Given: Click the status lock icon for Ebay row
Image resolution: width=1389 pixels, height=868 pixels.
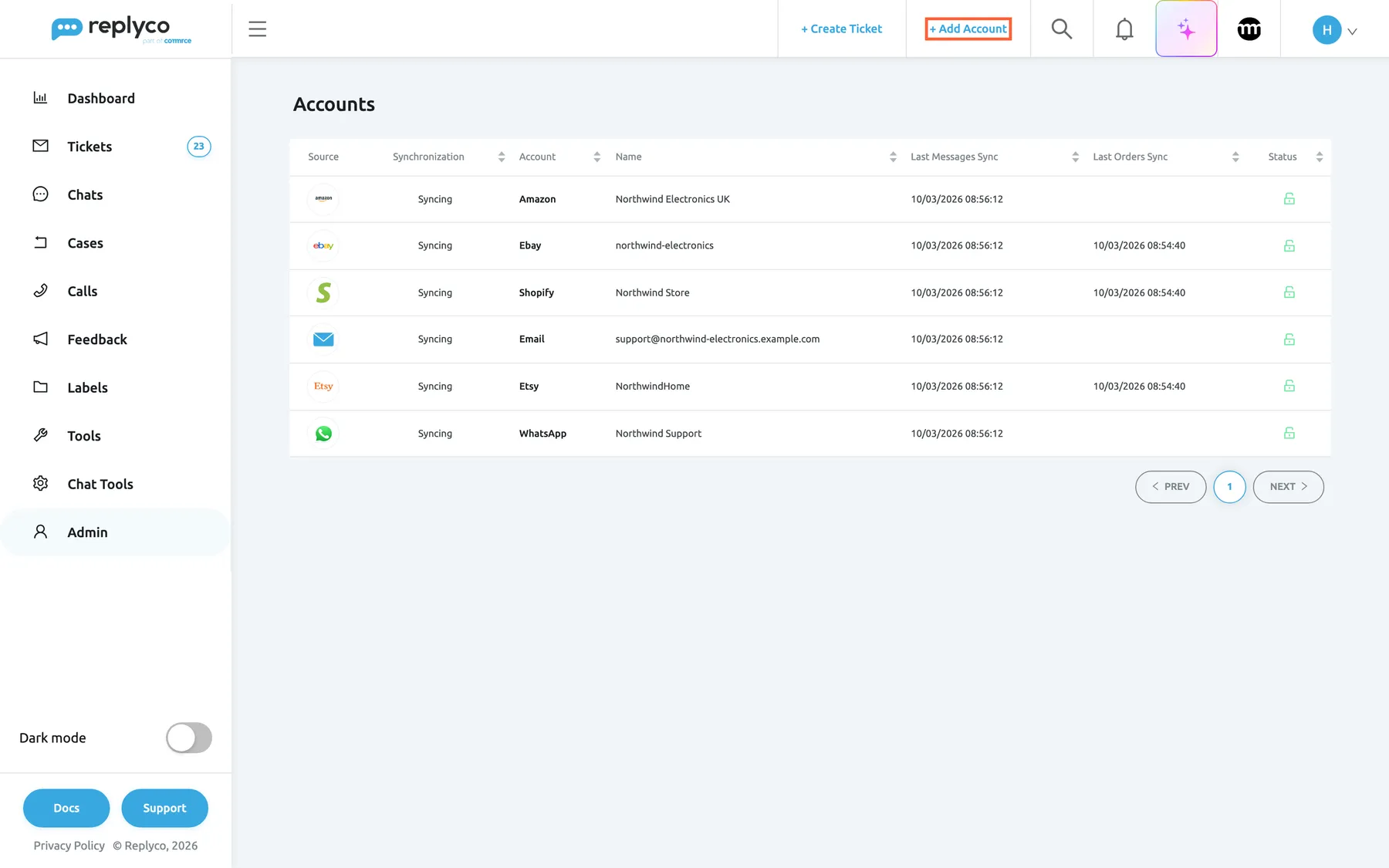Looking at the screenshot, I should [1289, 246].
